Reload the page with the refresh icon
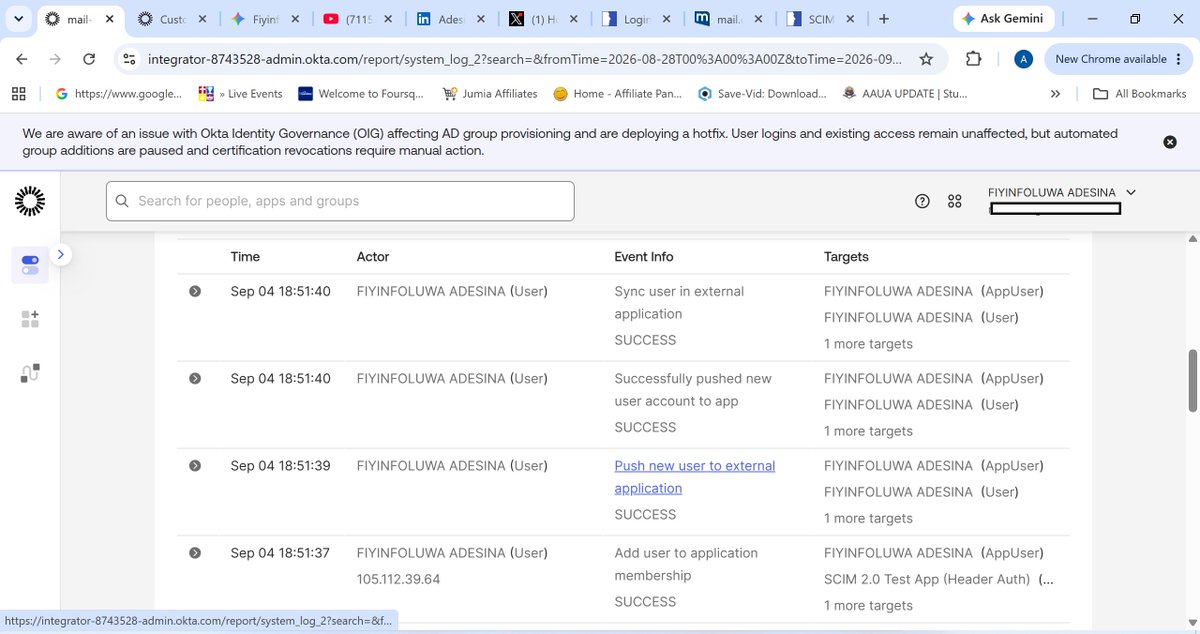Screen dimensions: 1200x634 pyautogui.click(x=89, y=59)
